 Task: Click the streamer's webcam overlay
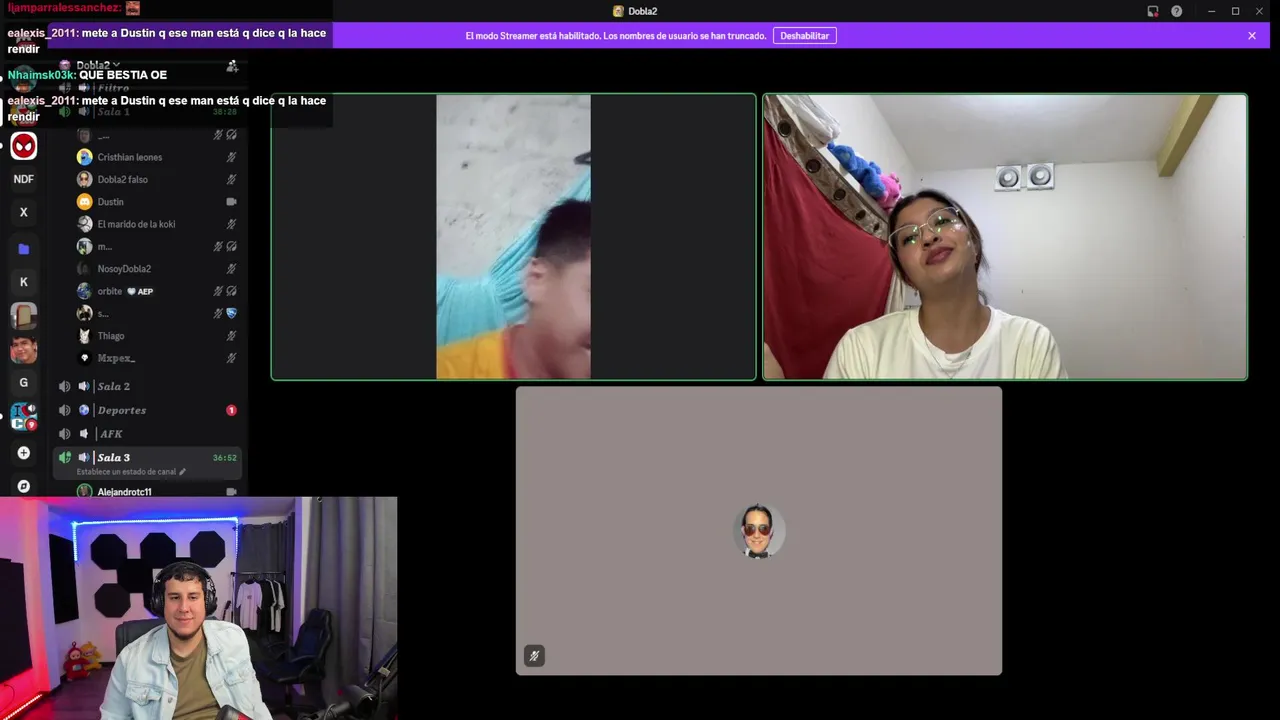(198, 608)
